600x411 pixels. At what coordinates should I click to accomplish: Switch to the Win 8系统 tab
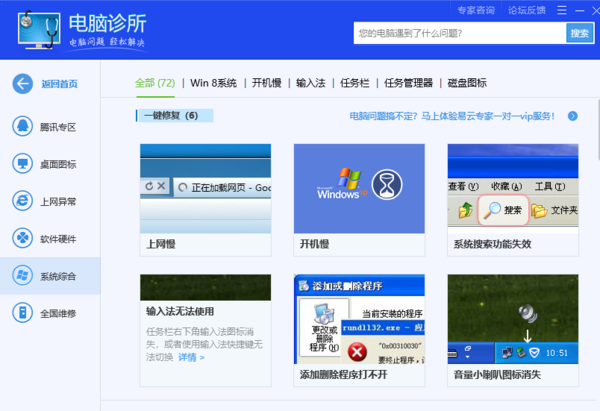(214, 83)
